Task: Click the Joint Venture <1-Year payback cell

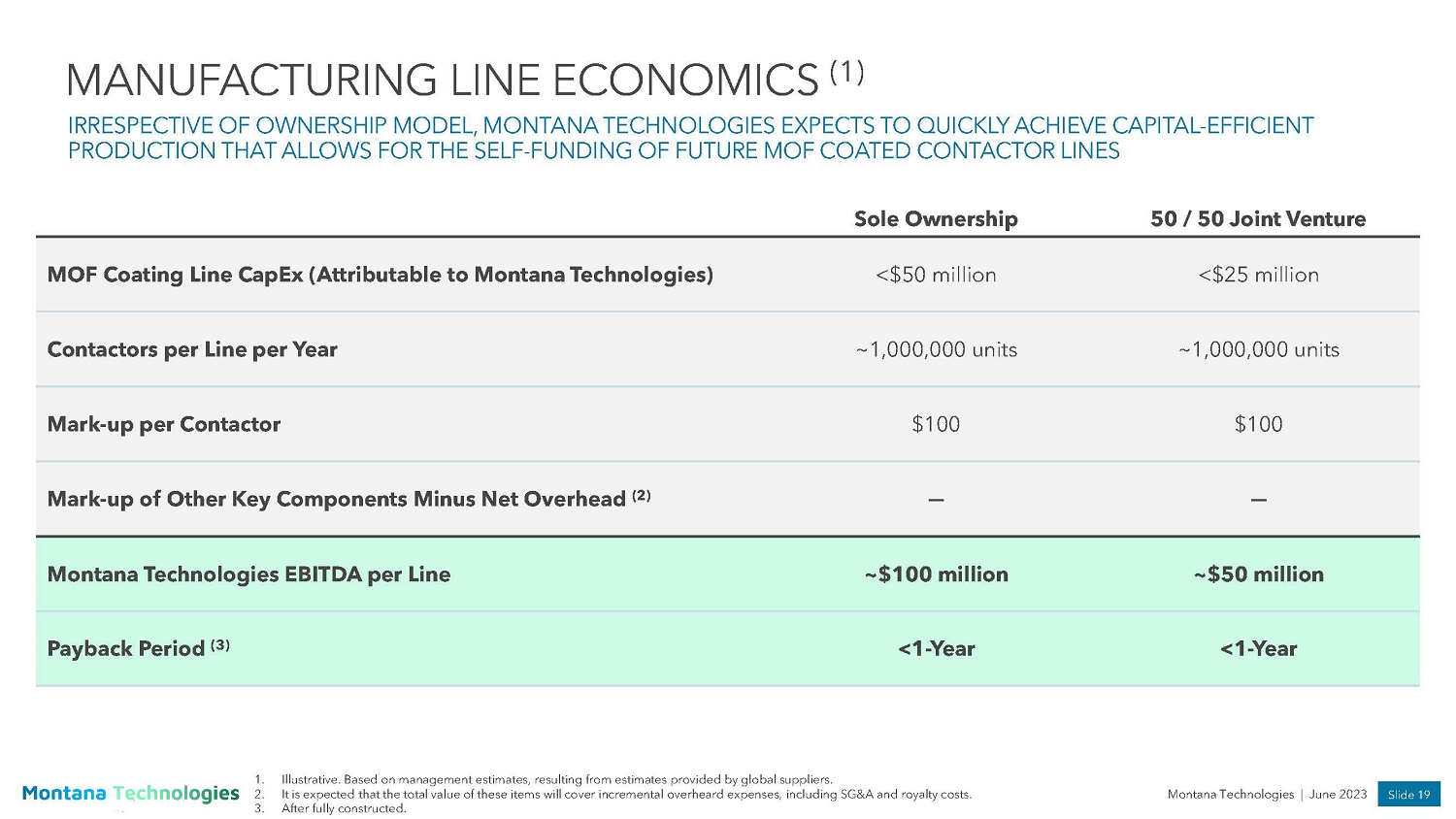Action: [1258, 648]
